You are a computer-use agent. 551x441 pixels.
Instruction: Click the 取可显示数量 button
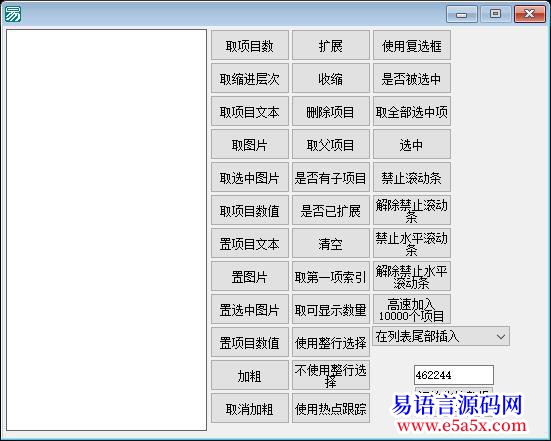[331, 310]
